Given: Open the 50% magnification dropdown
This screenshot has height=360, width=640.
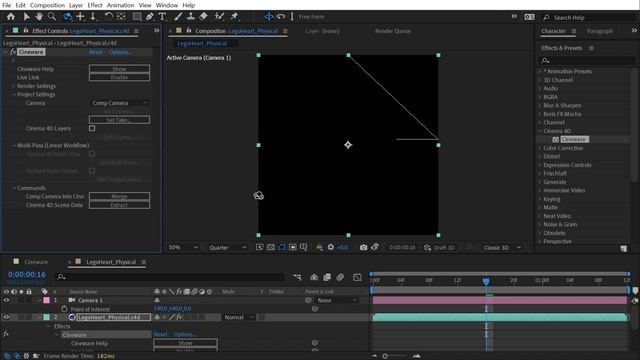Looking at the screenshot, I should [x=183, y=247].
